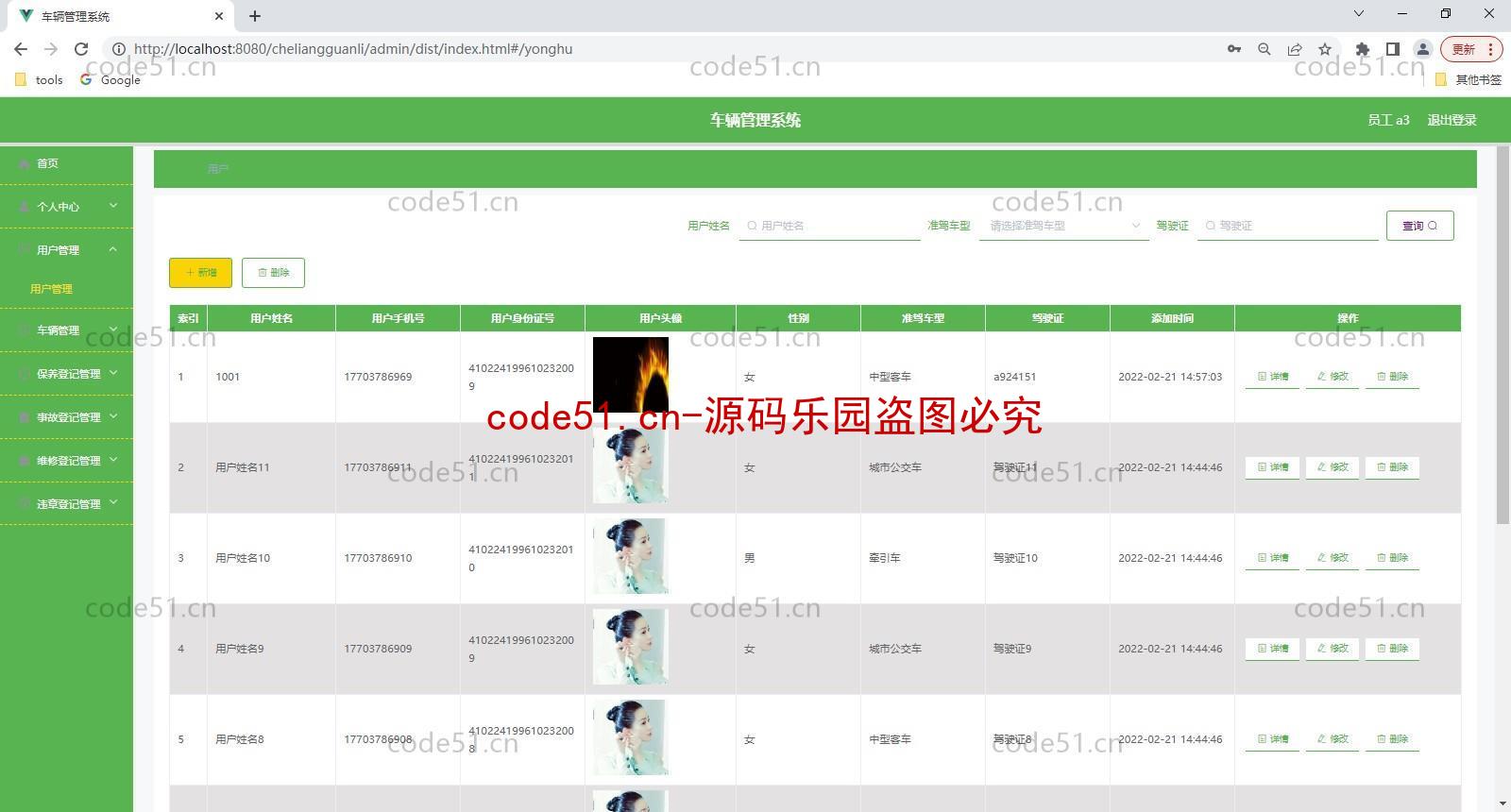Bookmark this page with the star icon
Viewport: 1511px width, 812px height.
tap(1325, 49)
